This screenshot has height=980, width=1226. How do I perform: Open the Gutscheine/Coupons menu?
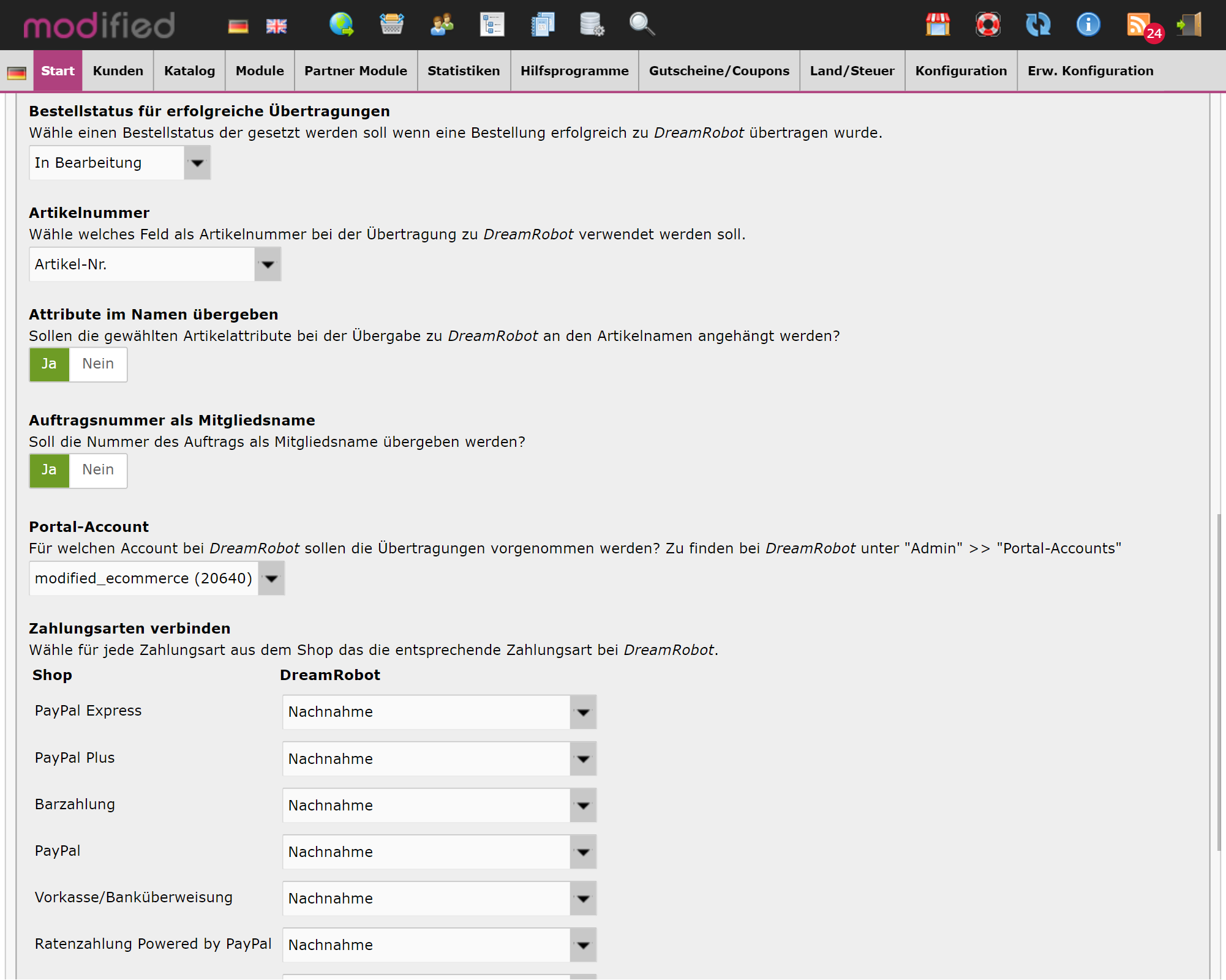[x=719, y=70]
